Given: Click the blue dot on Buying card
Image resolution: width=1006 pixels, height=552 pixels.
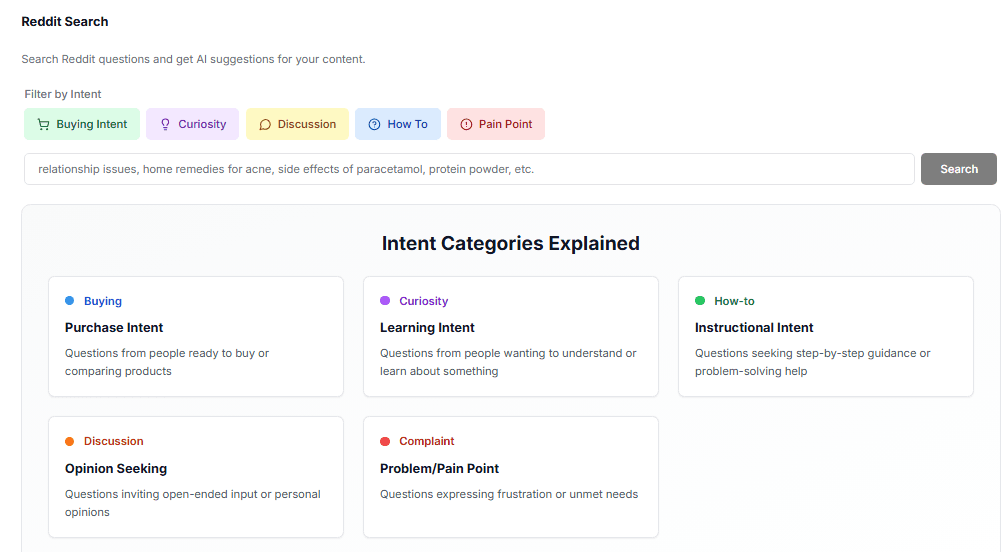Looking at the screenshot, I should [69, 300].
